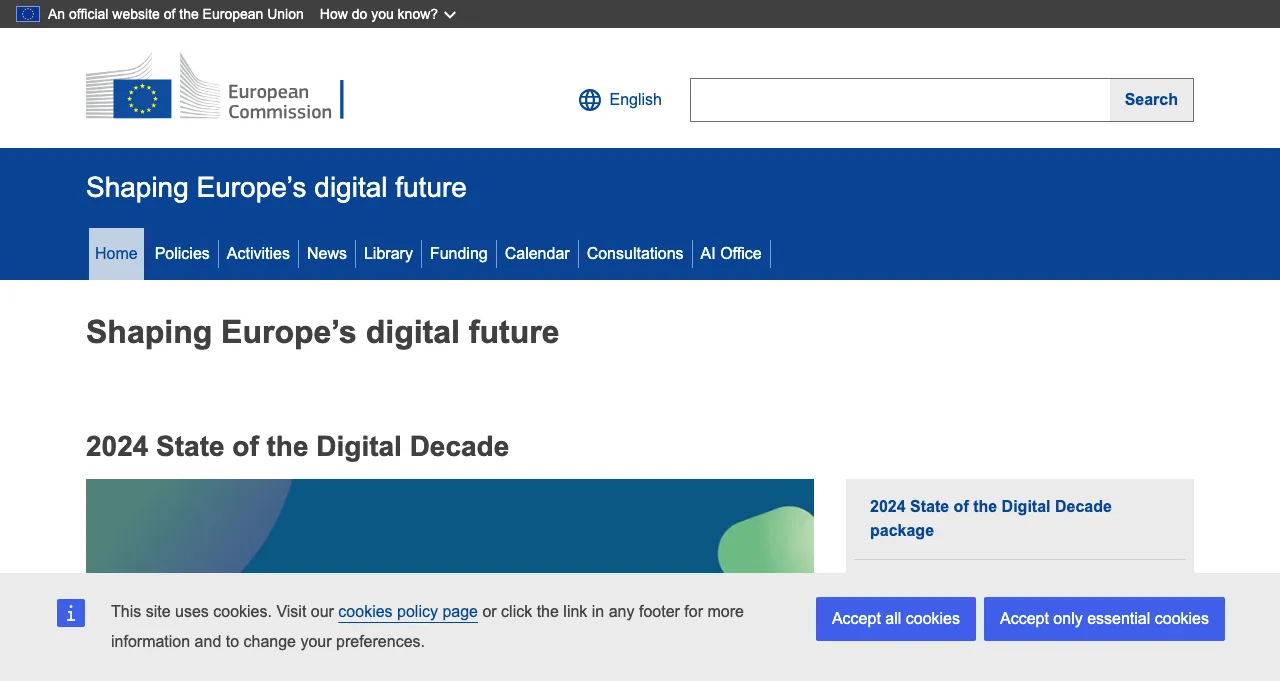This screenshot has width=1280, height=681.
Task: Accept only essential cookies
Action: tap(1104, 619)
